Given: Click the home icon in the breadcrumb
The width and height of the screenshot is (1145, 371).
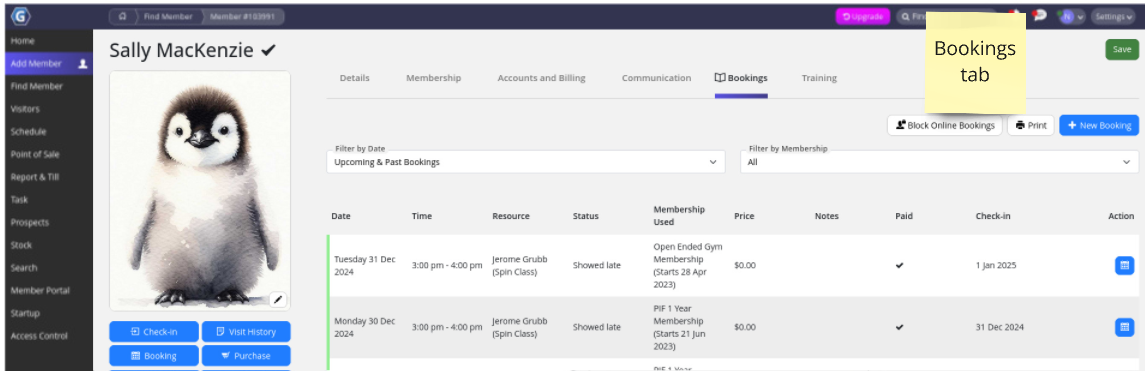Looking at the screenshot, I should pos(123,16).
